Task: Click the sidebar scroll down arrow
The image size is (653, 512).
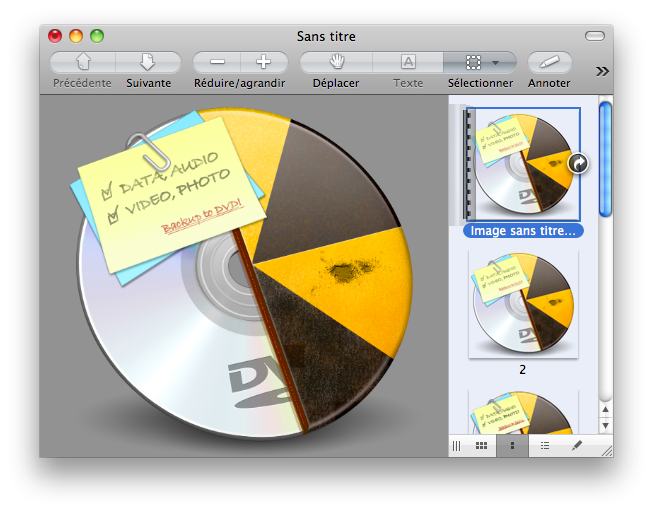Action: tap(606, 425)
